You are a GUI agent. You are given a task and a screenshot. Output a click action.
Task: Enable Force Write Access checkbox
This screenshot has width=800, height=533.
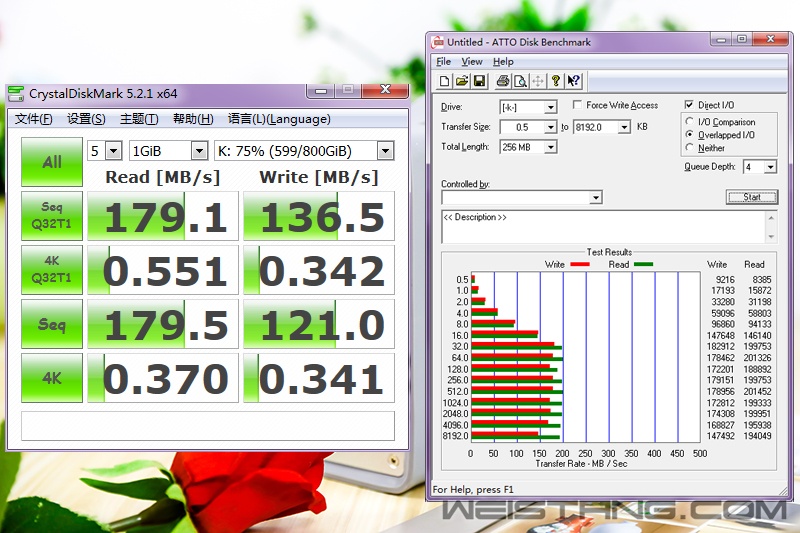click(x=577, y=105)
